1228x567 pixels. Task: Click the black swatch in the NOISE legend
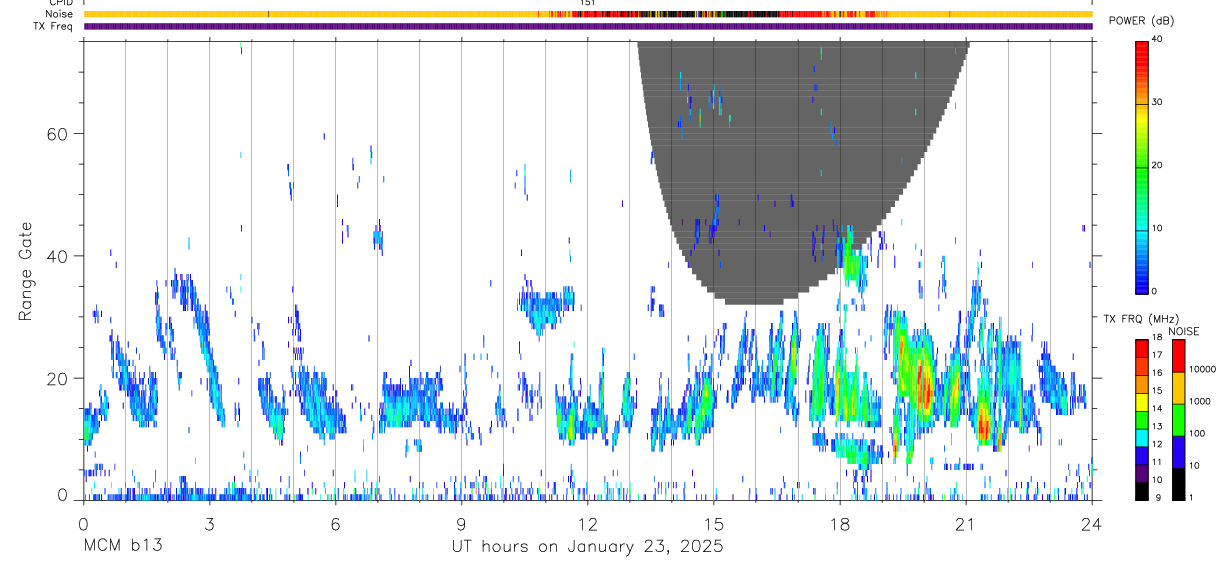1177,484
